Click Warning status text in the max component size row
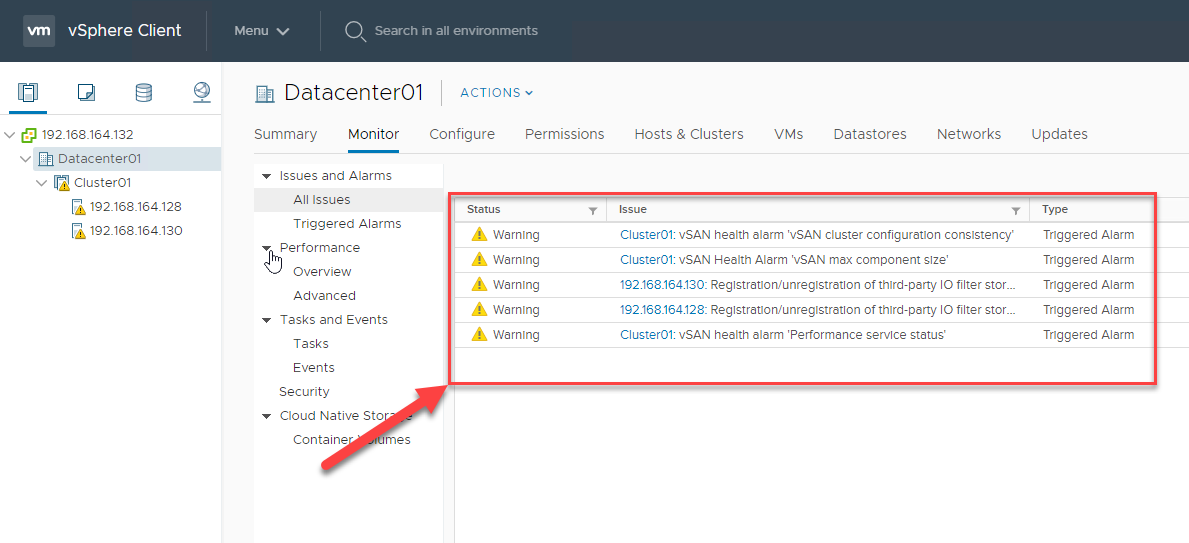Viewport: 1189px width, 543px height. click(516, 260)
